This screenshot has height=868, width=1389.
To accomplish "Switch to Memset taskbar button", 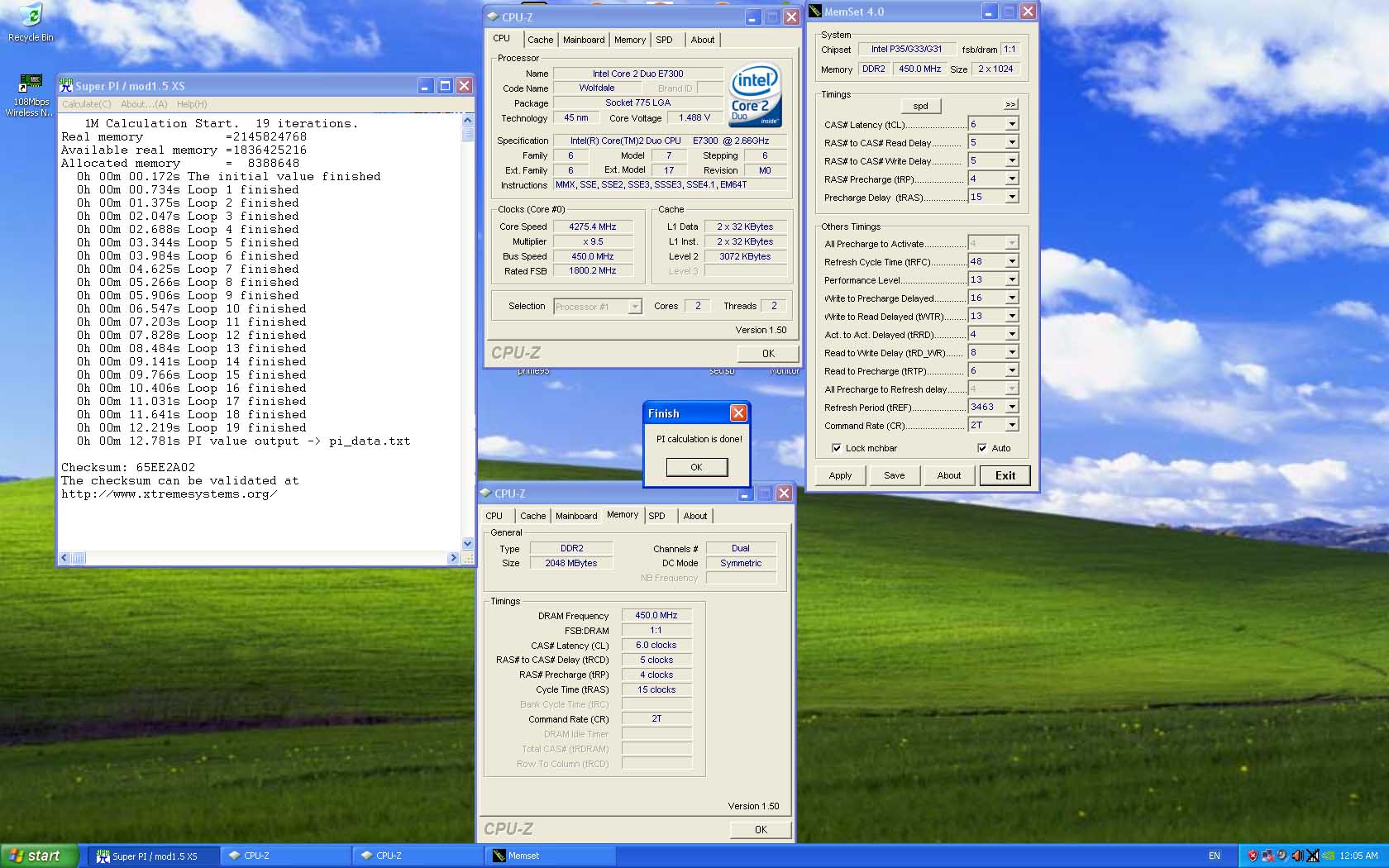I will [551, 856].
